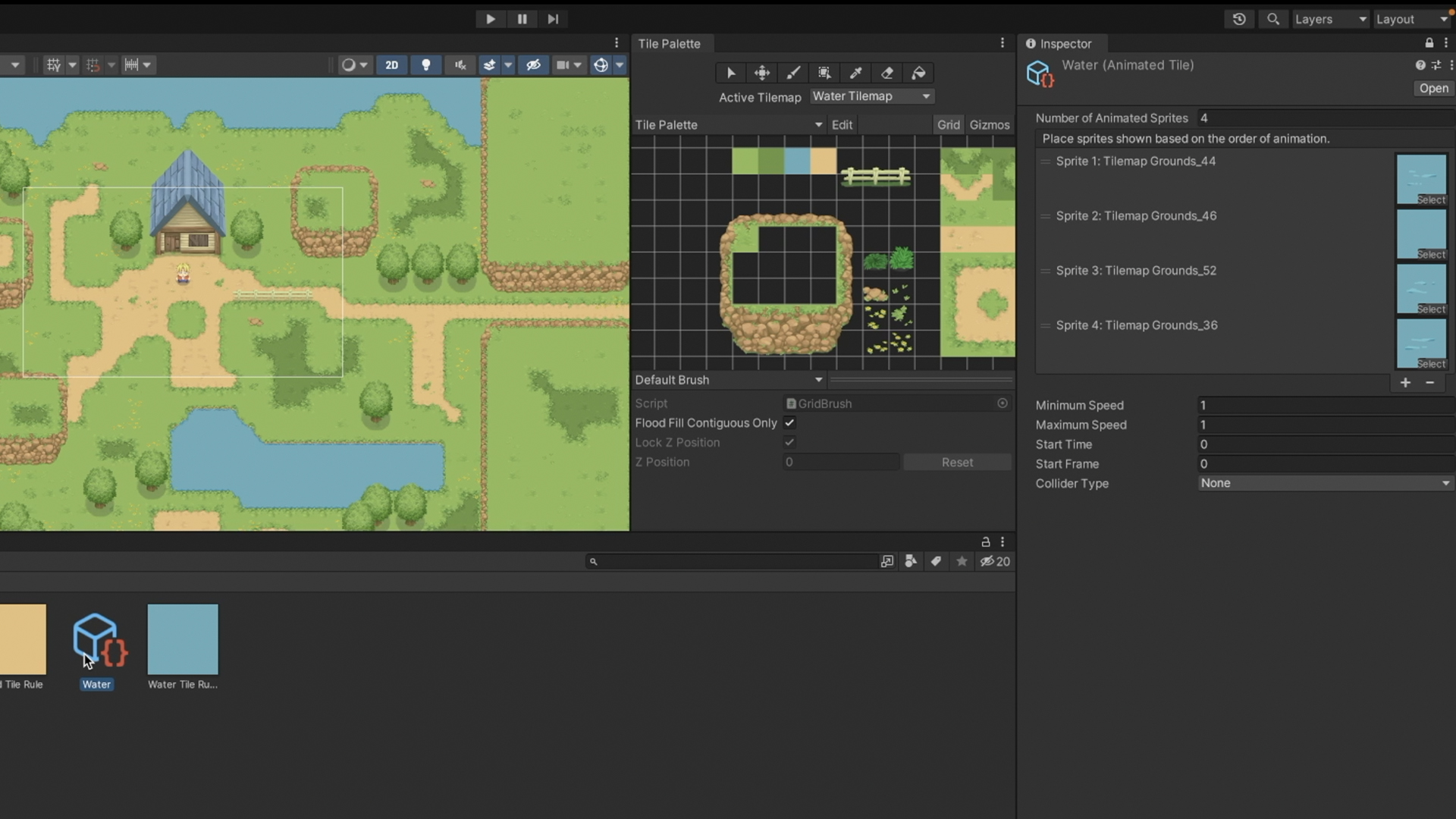
Task: Click the Z Position input field
Action: [x=841, y=462]
